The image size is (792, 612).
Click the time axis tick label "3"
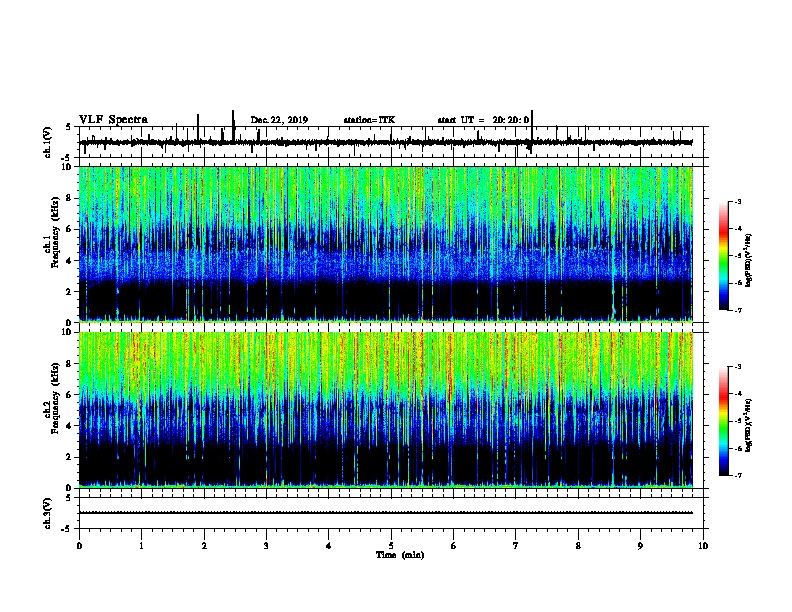pyautogui.click(x=266, y=546)
